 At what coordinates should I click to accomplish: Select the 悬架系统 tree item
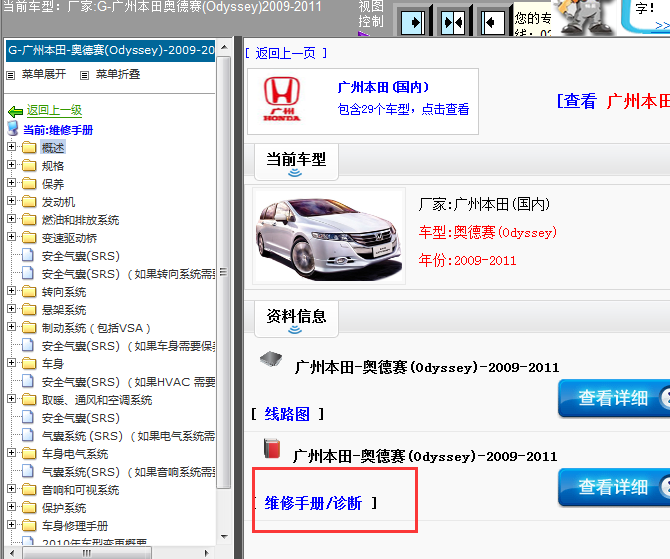tap(64, 310)
